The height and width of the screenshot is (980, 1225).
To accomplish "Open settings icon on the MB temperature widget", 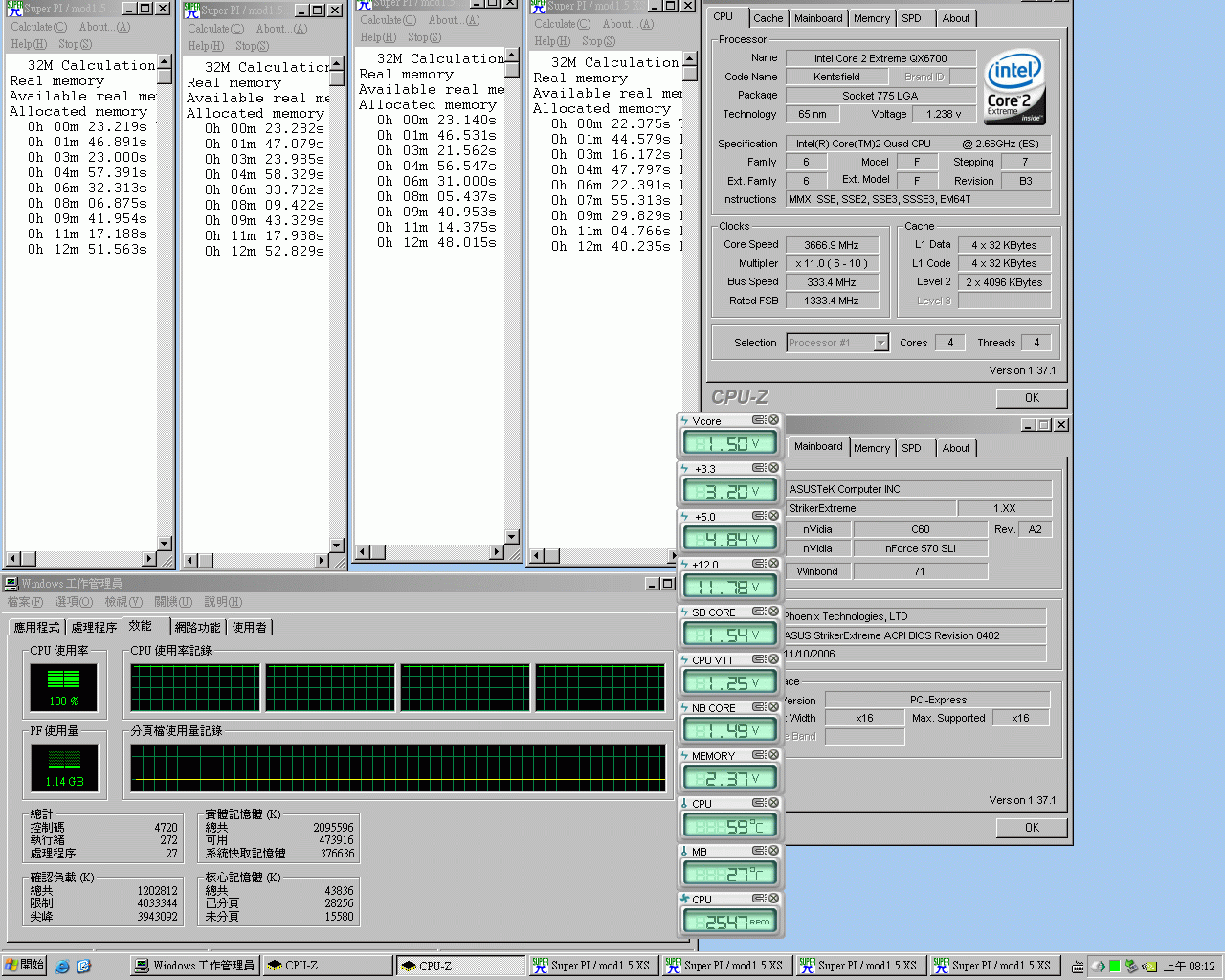I will pyautogui.click(x=758, y=851).
